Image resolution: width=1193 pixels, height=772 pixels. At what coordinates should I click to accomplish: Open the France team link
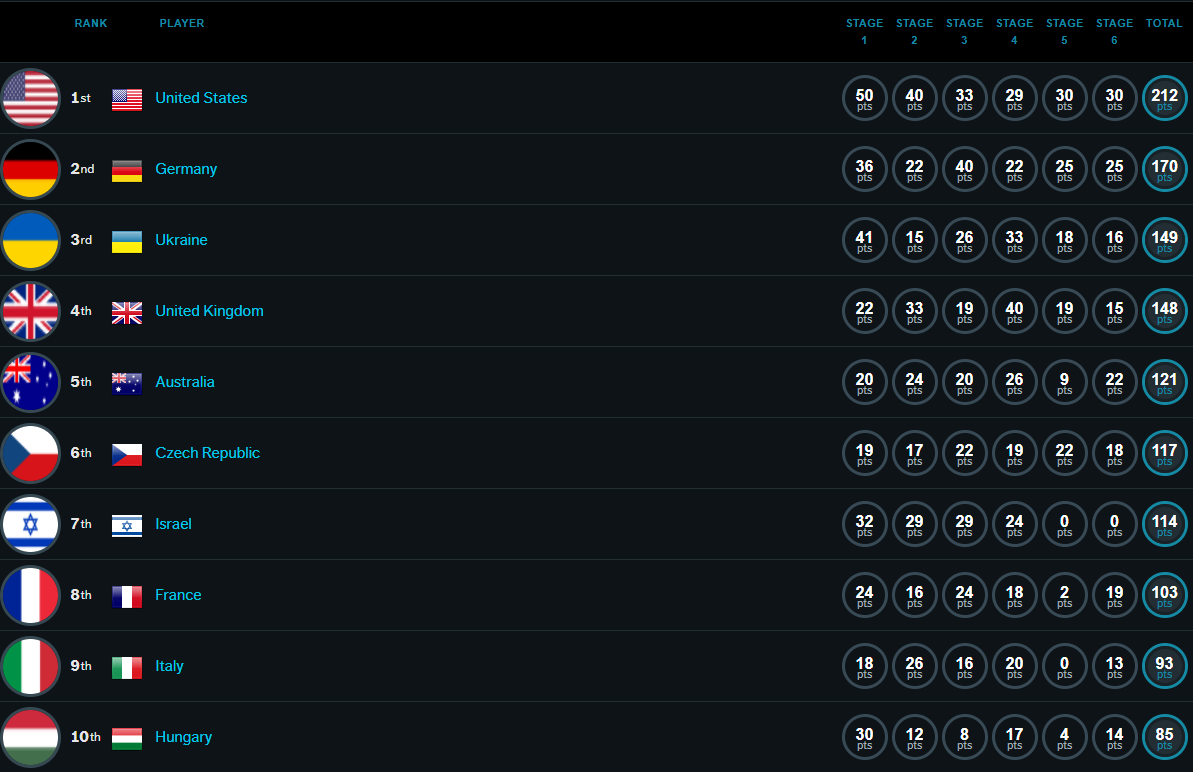point(178,595)
